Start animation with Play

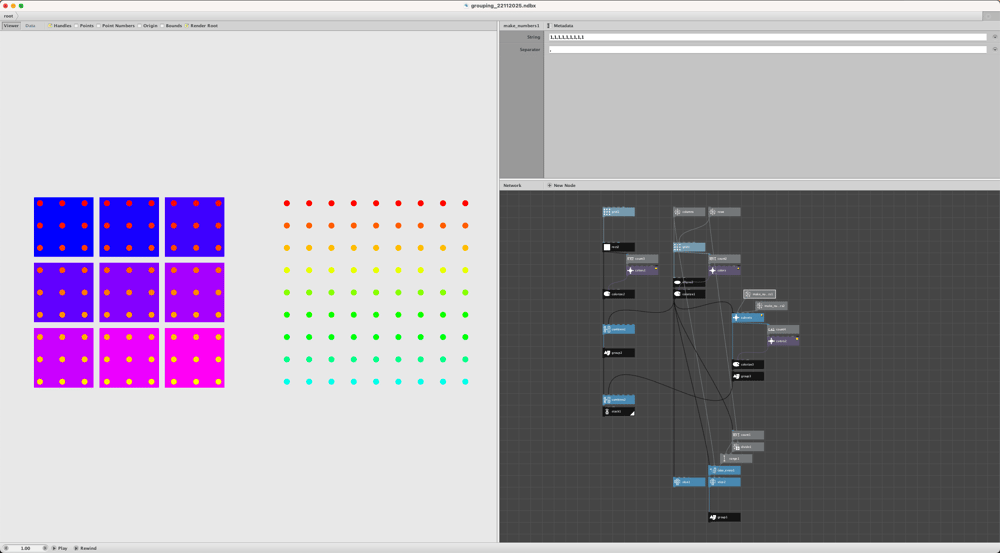click(59, 548)
